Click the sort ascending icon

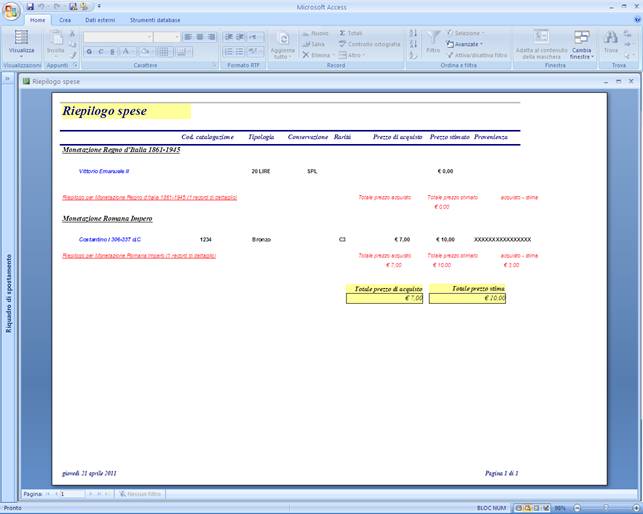pos(413,33)
